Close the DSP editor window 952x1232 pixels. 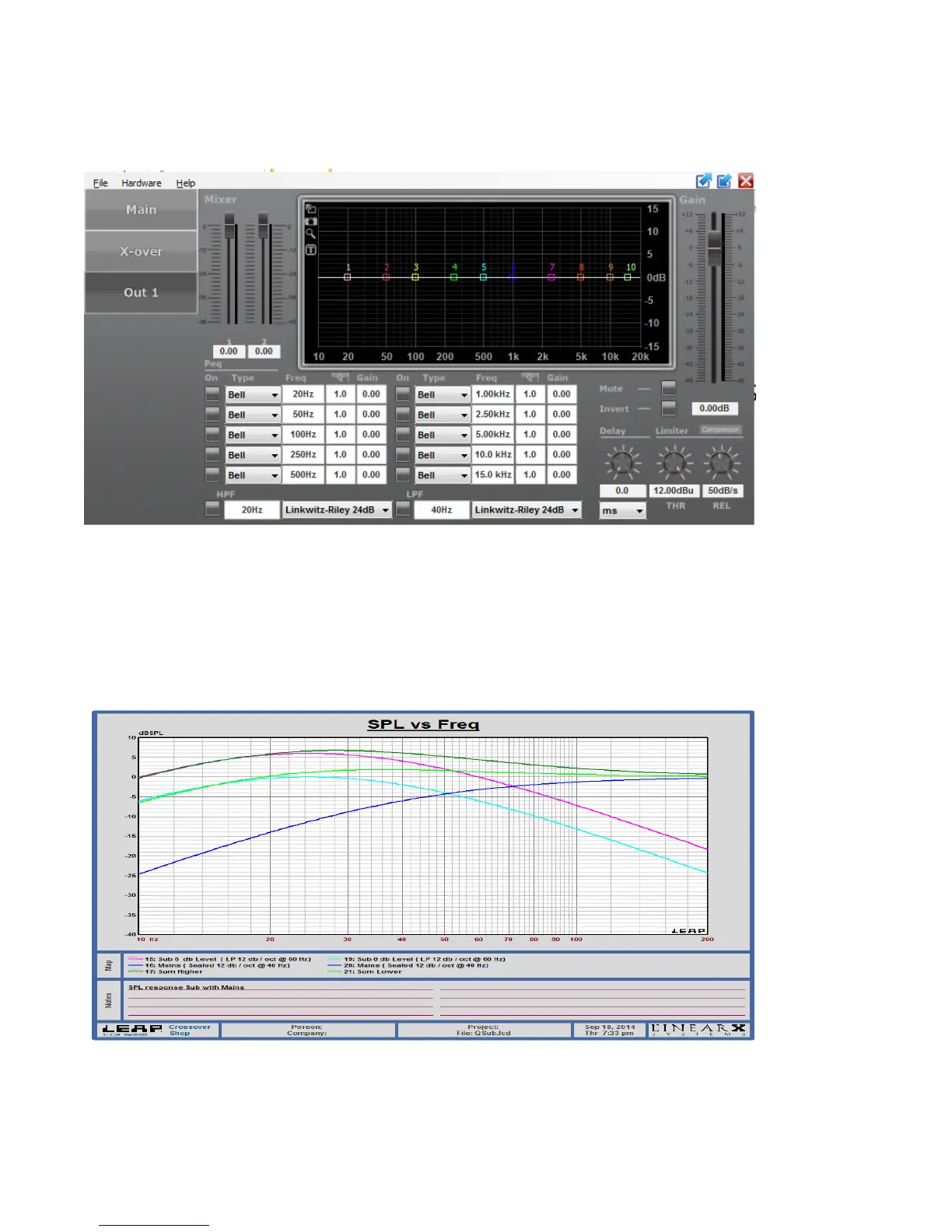(746, 180)
